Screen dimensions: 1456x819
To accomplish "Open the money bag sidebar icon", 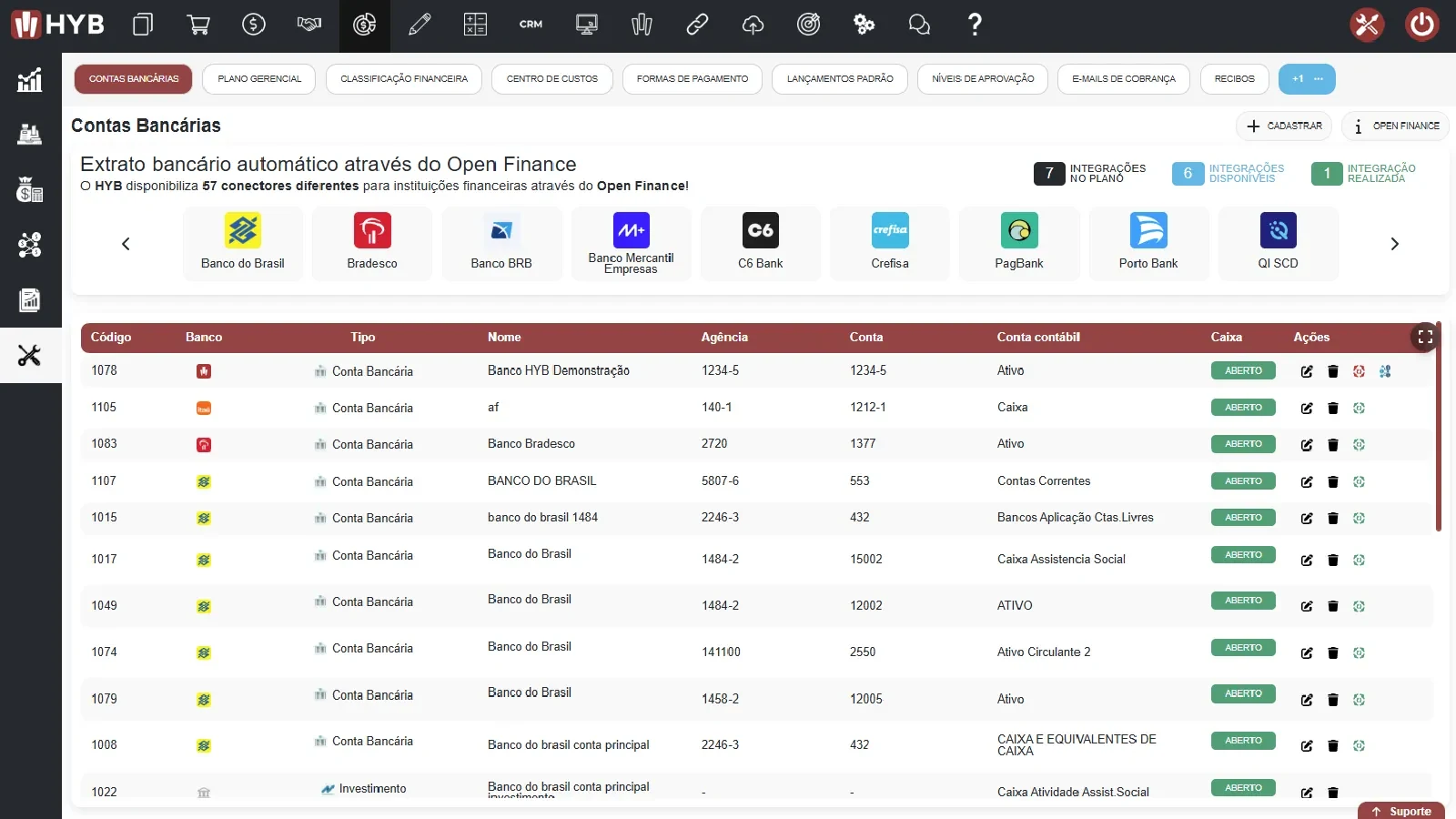I will (x=30, y=189).
